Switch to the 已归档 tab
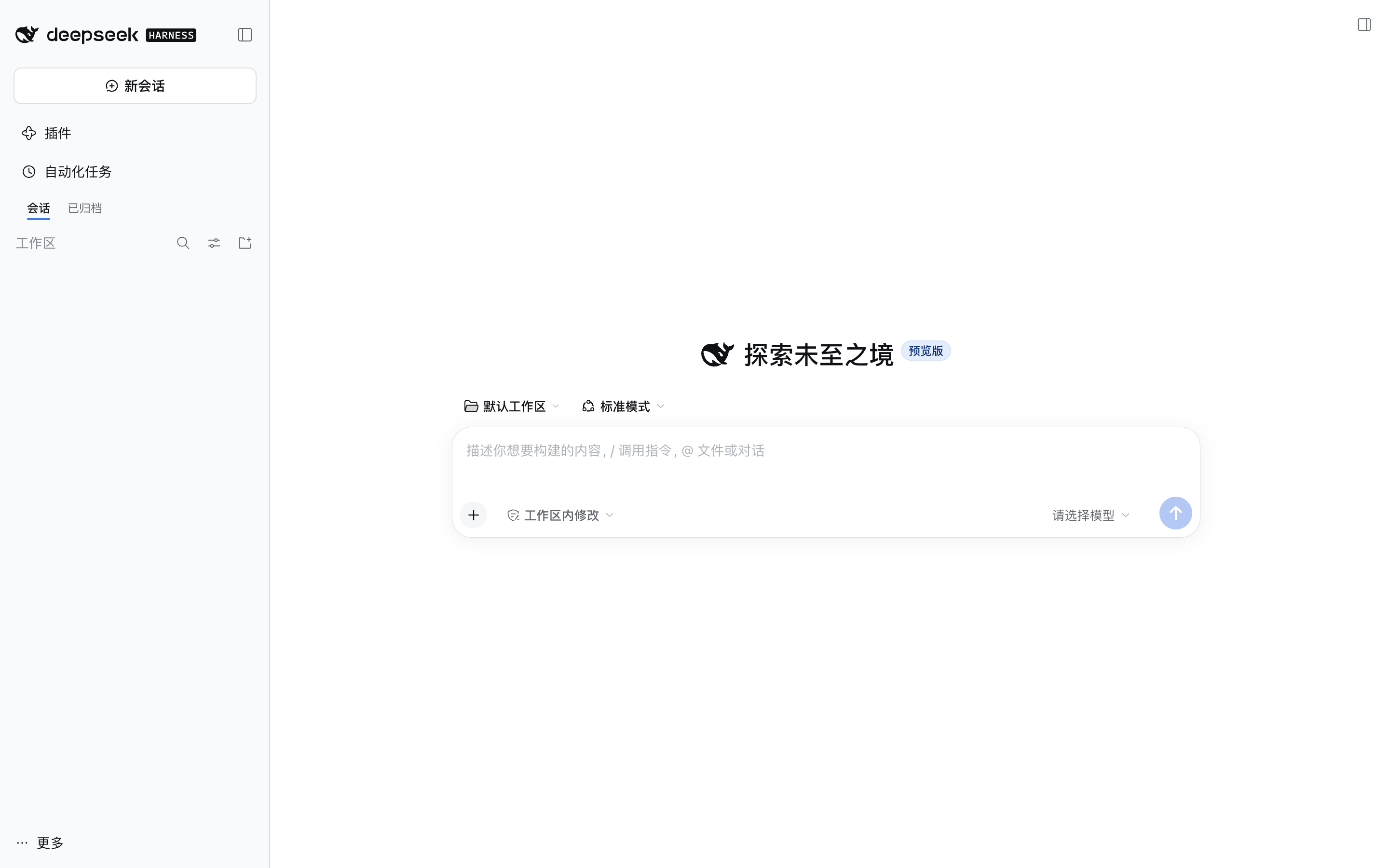Screen dimensions: 1389x868 pyautogui.click(x=85, y=208)
